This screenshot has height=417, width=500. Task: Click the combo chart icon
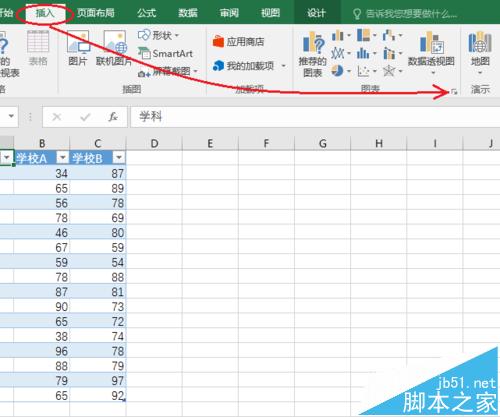[389, 53]
